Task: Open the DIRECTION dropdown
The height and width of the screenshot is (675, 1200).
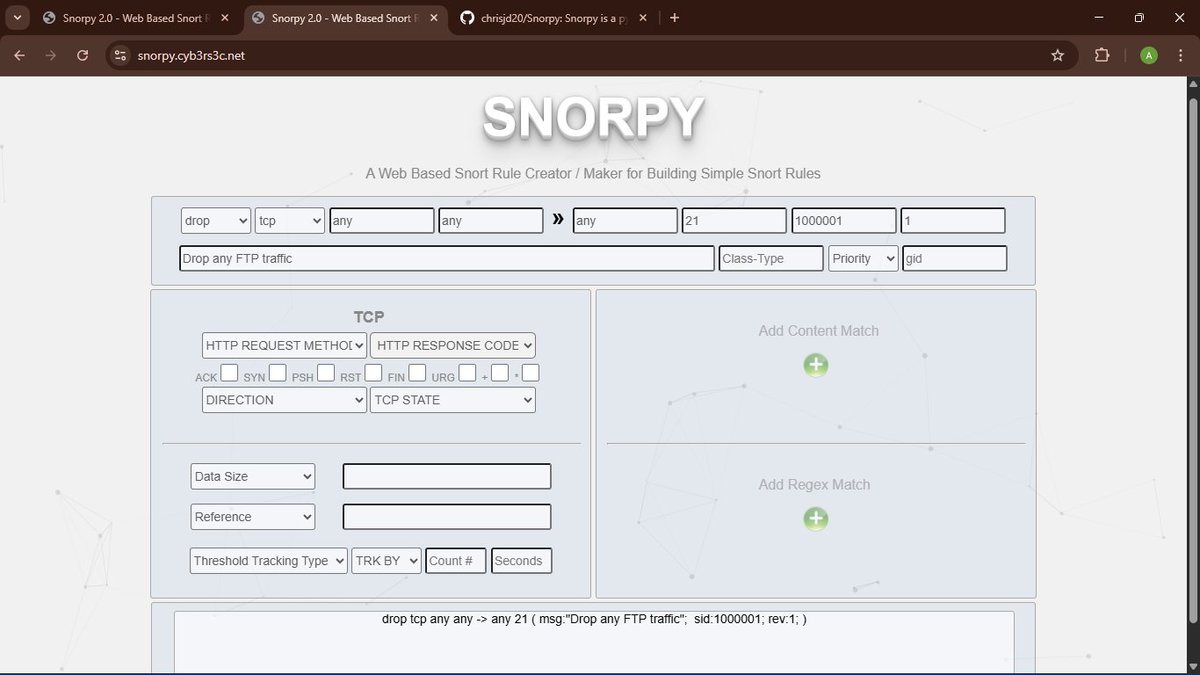Action: [x=284, y=400]
